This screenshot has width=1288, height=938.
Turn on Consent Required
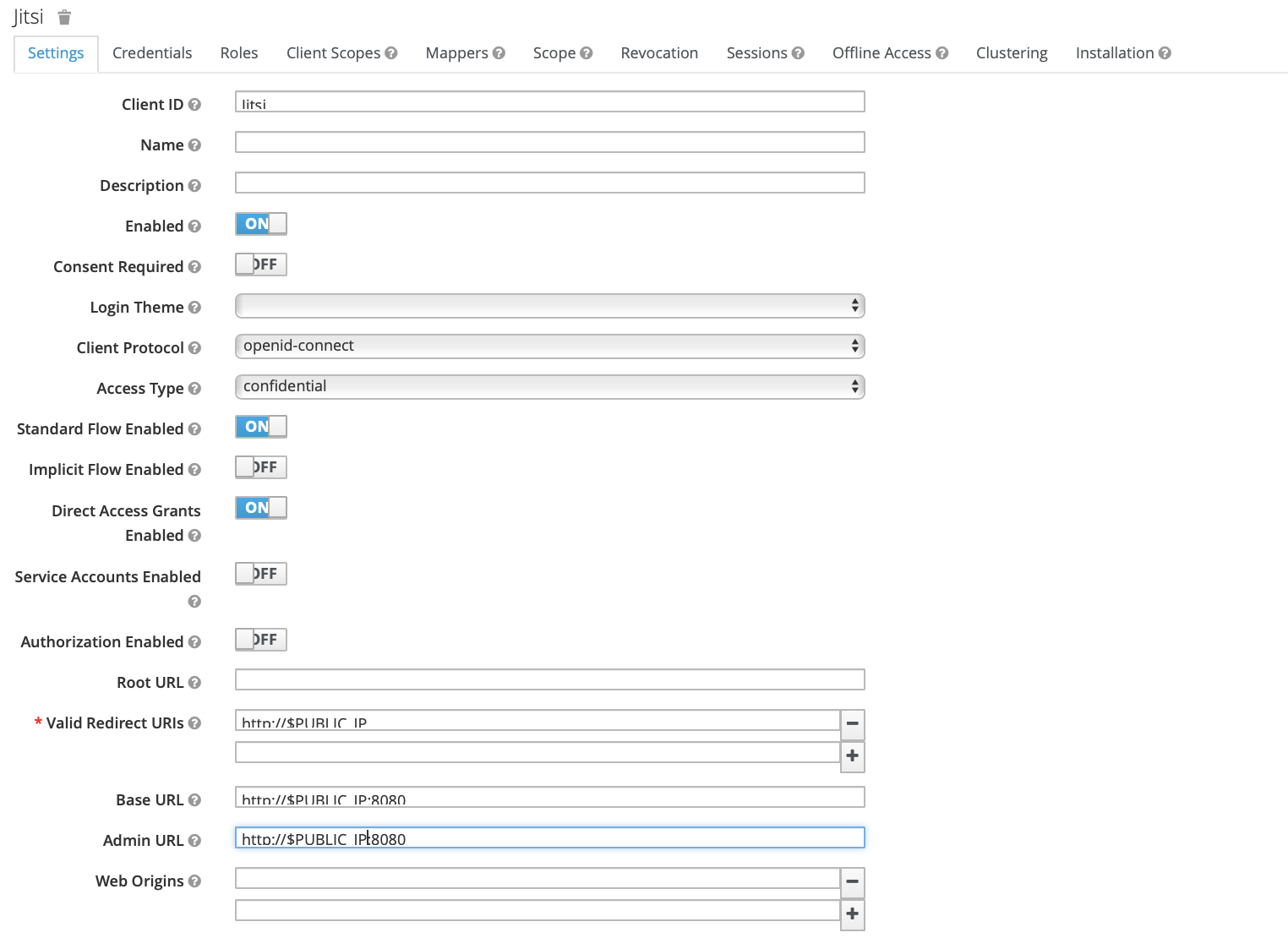coord(260,264)
